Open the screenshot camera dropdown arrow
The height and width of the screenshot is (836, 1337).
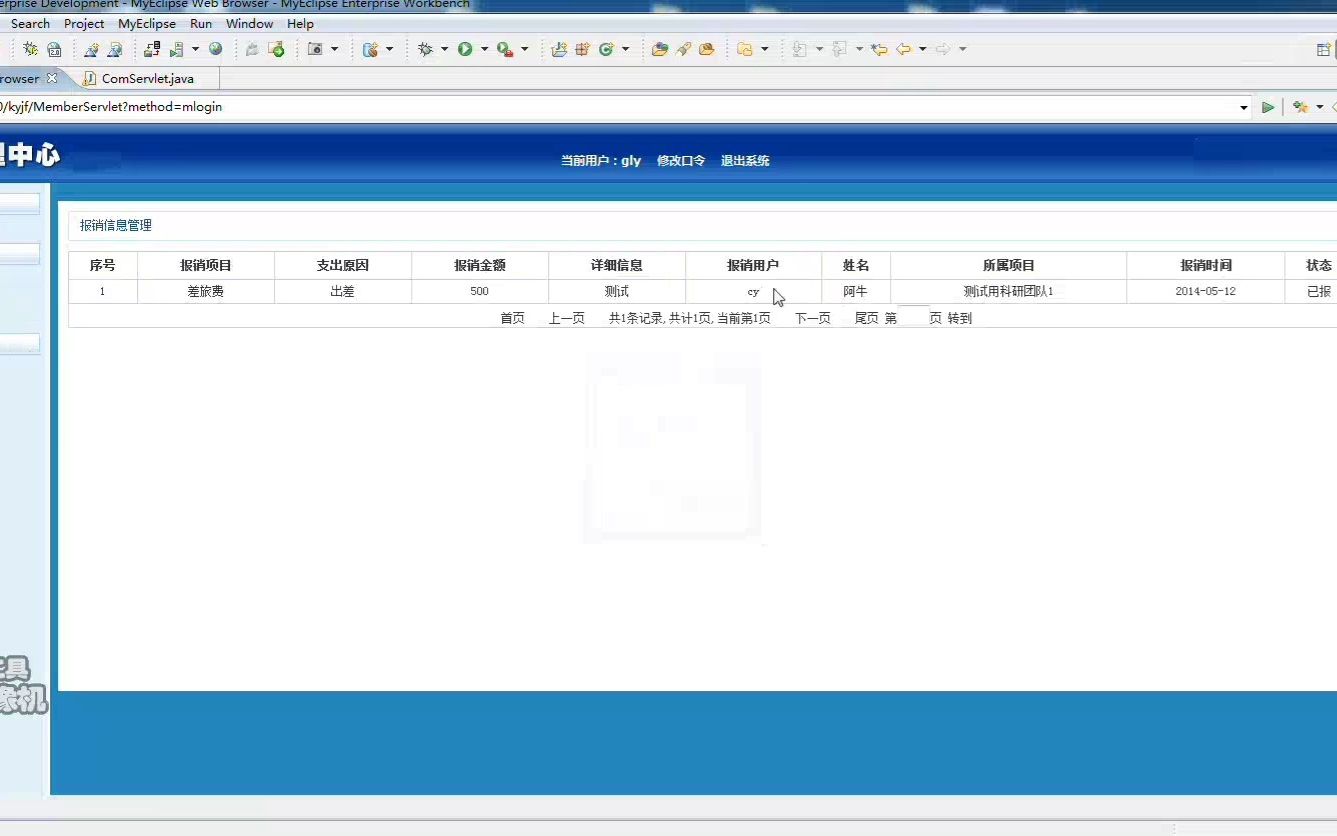(334, 49)
